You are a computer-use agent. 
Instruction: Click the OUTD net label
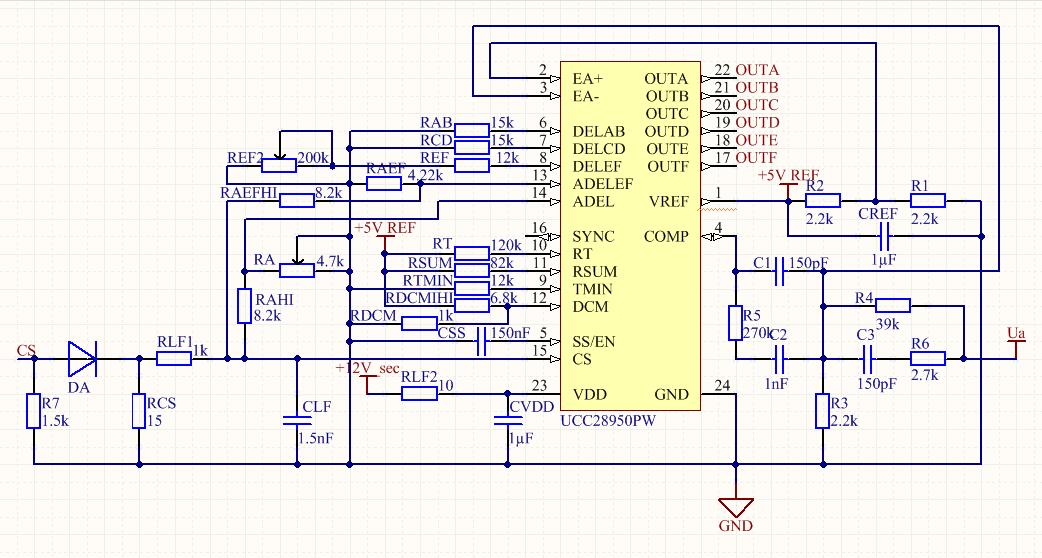pos(757,123)
